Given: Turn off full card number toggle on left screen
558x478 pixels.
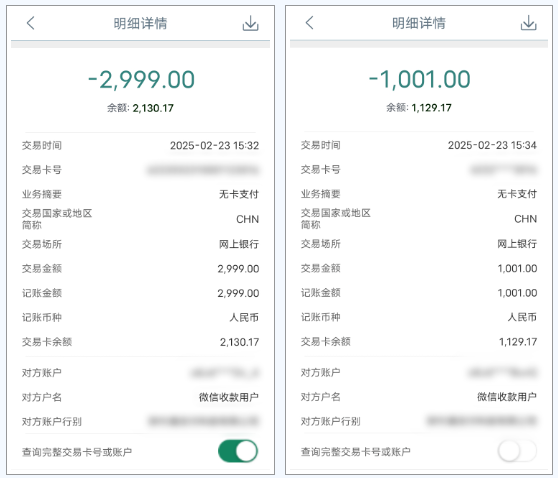Looking at the screenshot, I should [x=238, y=451].
